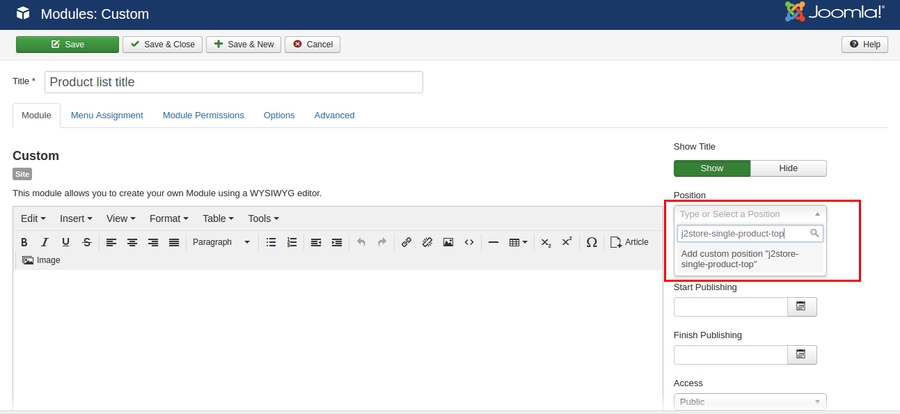Expand the Paragraph format dropdown

click(221, 242)
